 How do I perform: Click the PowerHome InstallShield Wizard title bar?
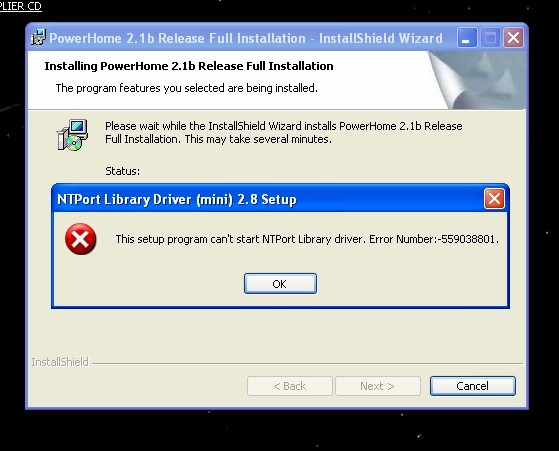point(246,38)
